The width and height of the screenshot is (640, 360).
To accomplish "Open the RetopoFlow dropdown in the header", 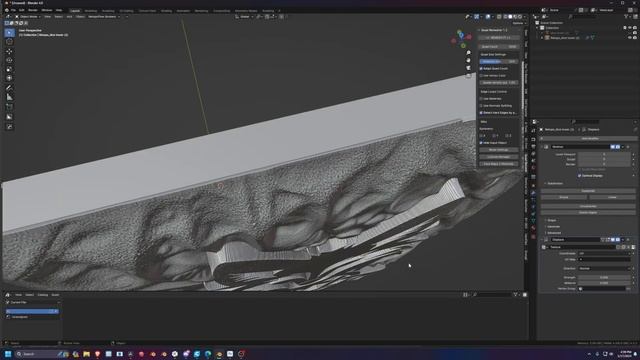I will 104,17.
